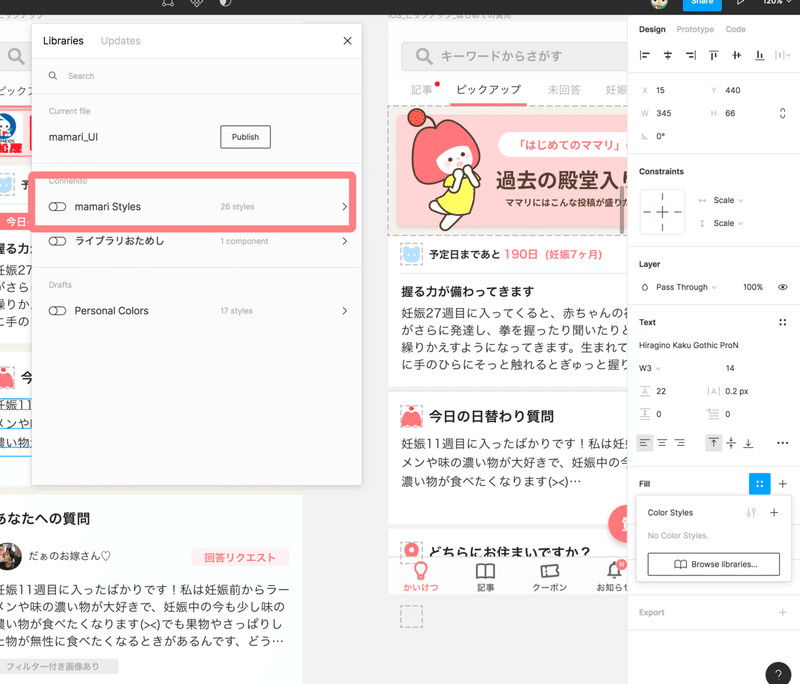Screen dimensions: 800x684
Task: Select the Code tab
Action: (735, 29)
